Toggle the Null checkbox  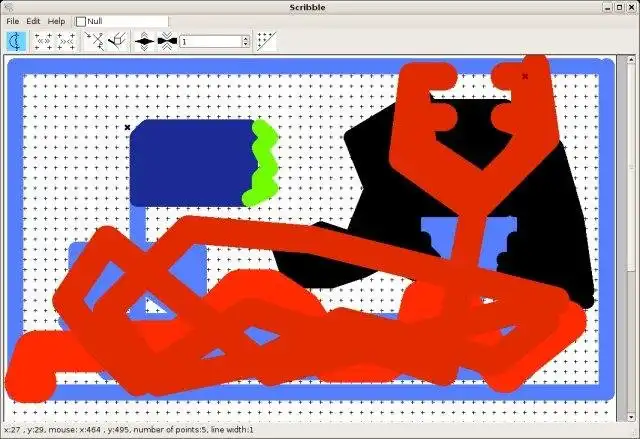coord(81,21)
